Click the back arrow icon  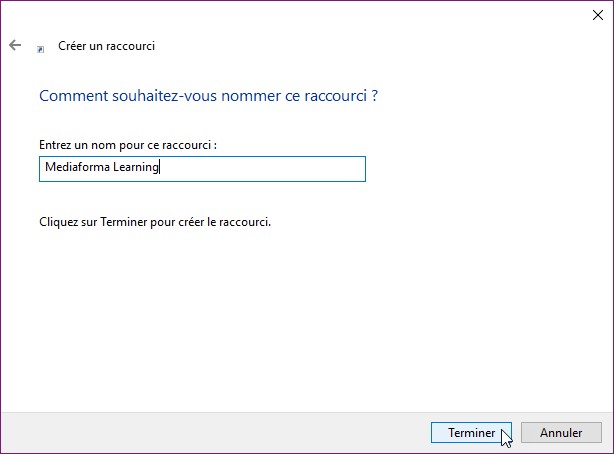coord(15,45)
